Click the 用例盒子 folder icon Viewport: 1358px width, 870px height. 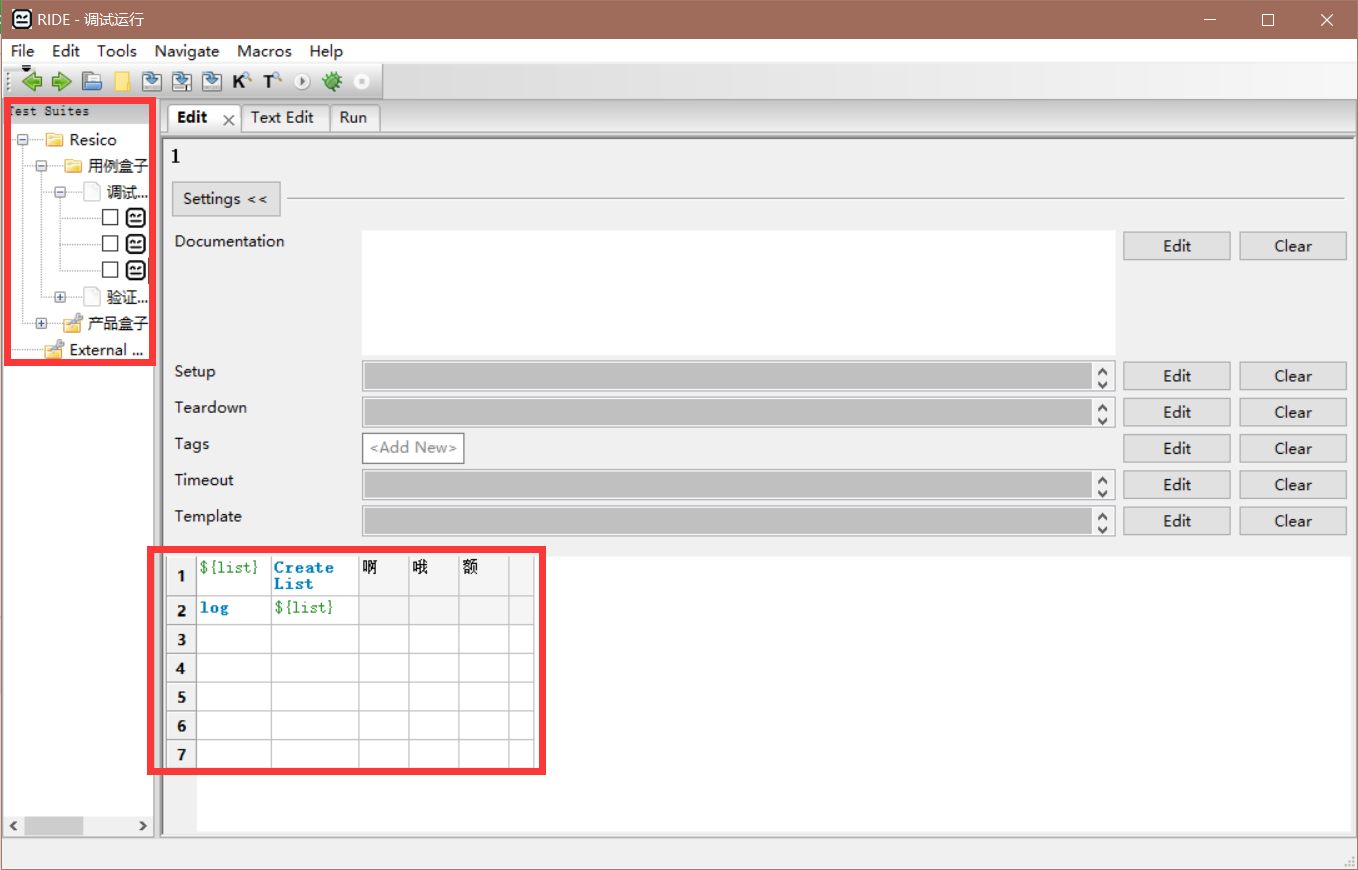(x=73, y=166)
